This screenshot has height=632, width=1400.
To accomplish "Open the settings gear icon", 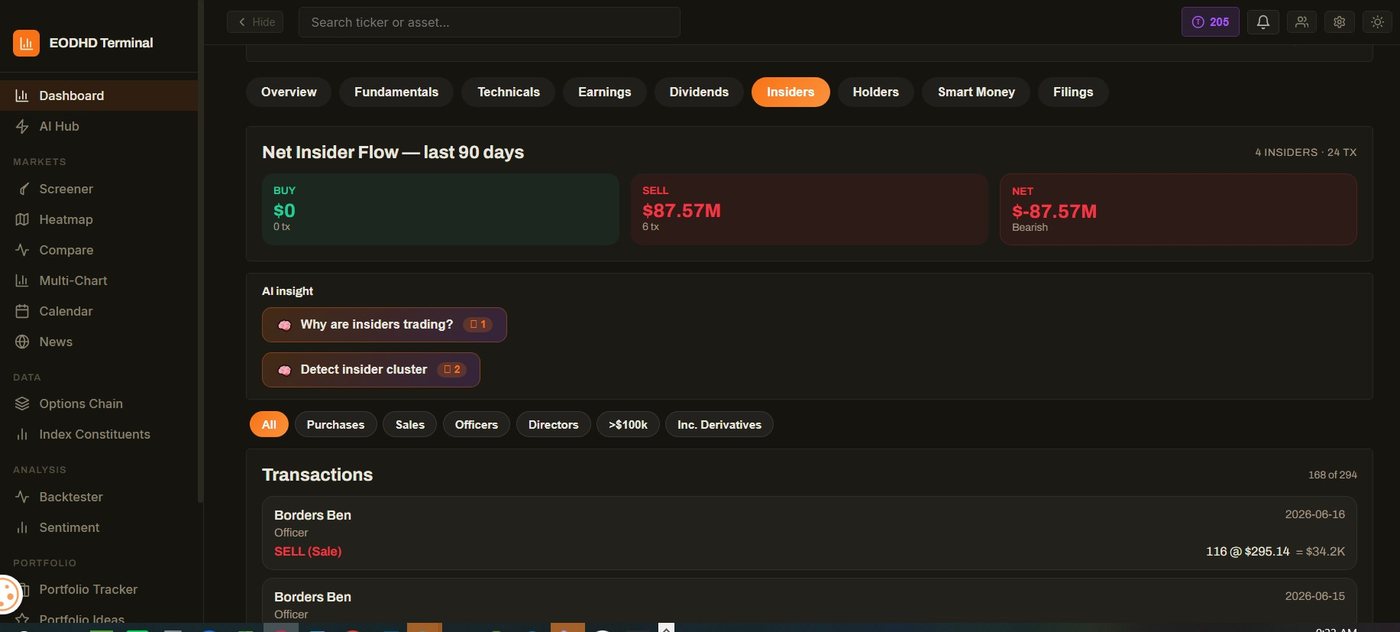I will click(x=1339, y=22).
